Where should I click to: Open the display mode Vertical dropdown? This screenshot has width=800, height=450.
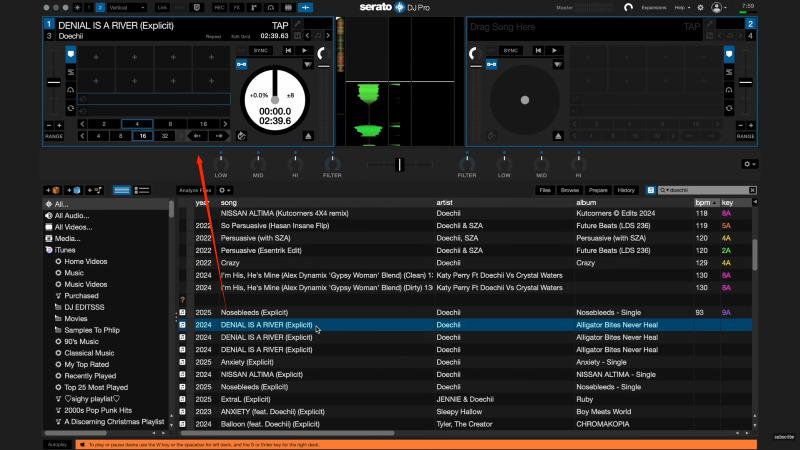(126, 8)
